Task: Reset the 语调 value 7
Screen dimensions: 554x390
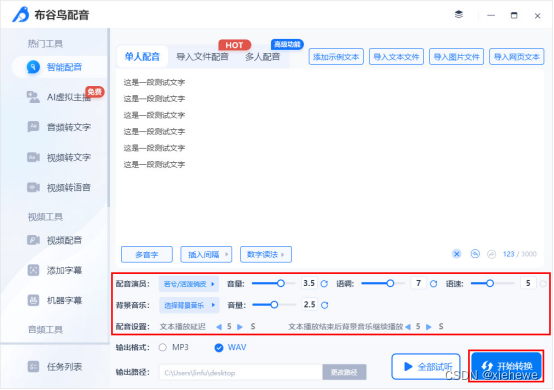Action: click(x=434, y=283)
